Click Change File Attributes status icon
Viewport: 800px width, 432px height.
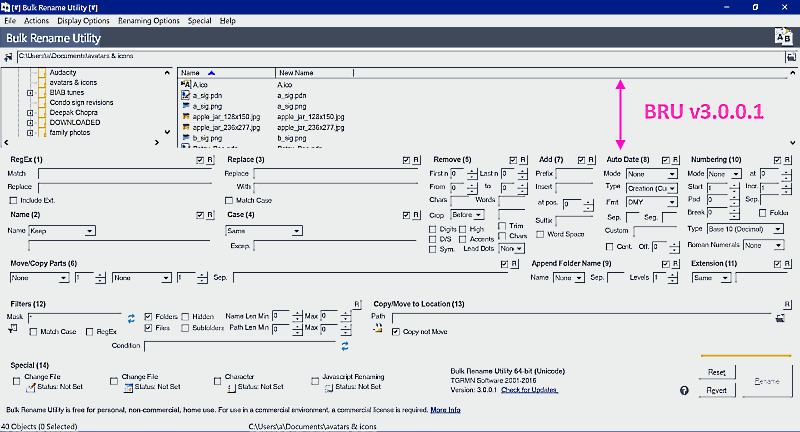point(31,388)
